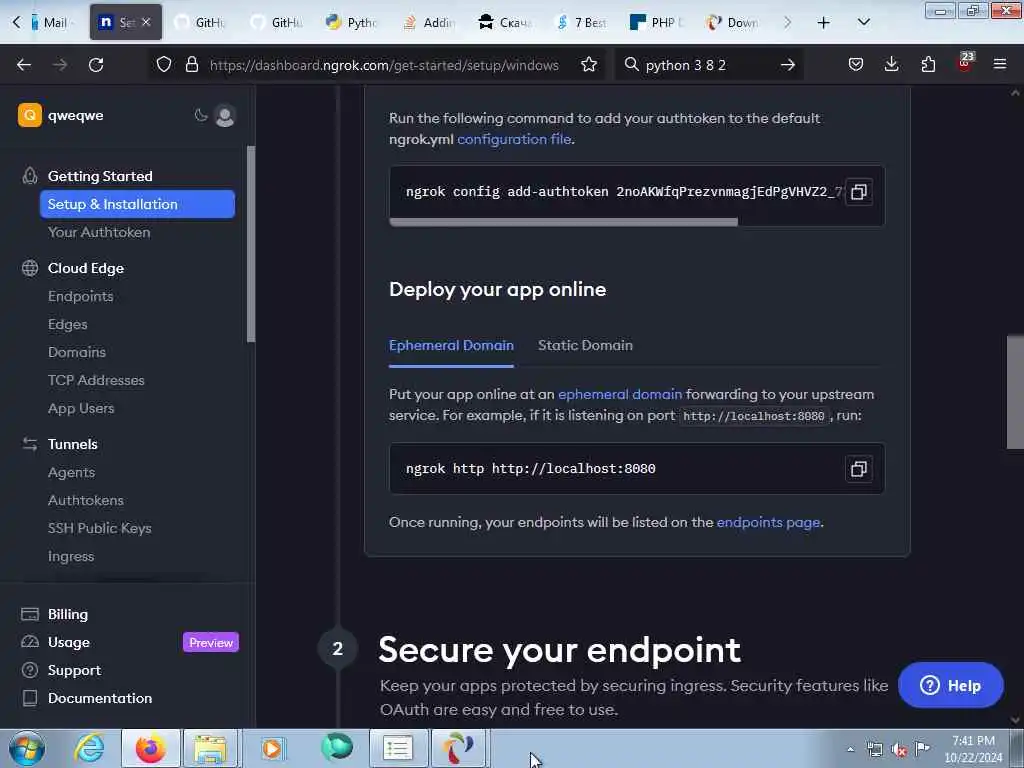Screen dimensions: 1024x768
Task: Follow the configuration file link
Action: click(x=514, y=139)
